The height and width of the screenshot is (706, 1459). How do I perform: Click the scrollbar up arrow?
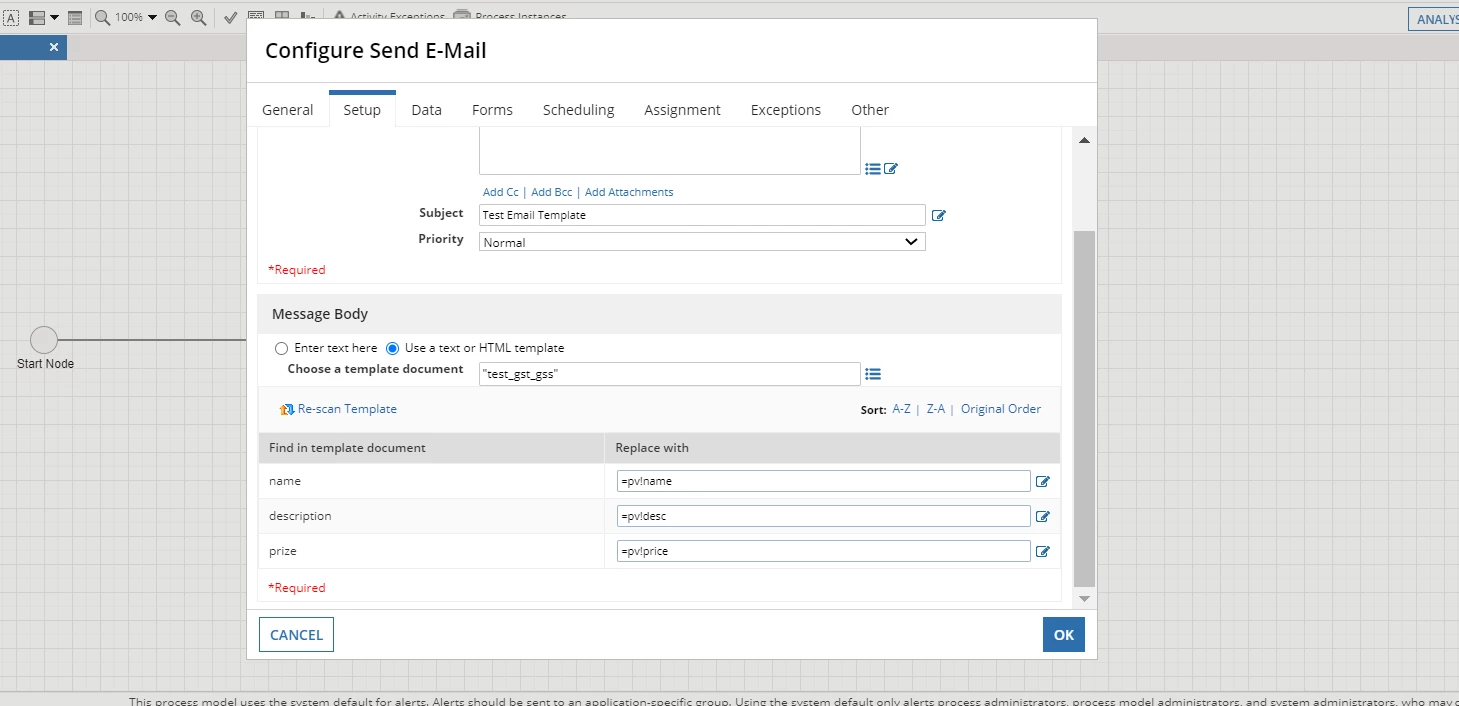pyautogui.click(x=1084, y=140)
